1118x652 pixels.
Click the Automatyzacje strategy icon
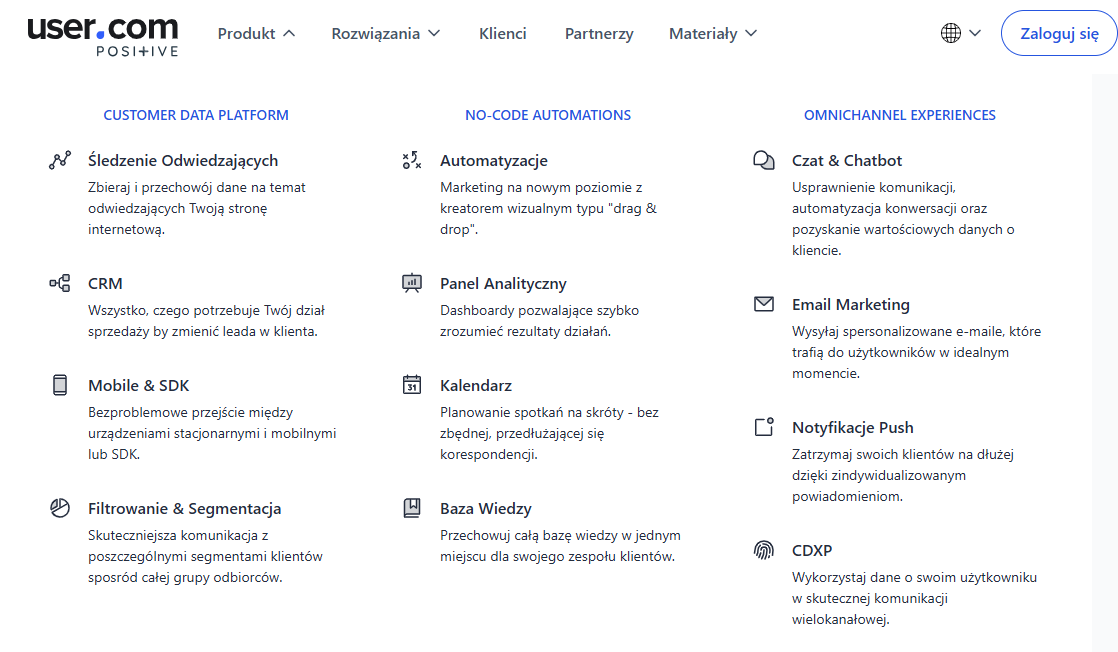tap(411, 160)
